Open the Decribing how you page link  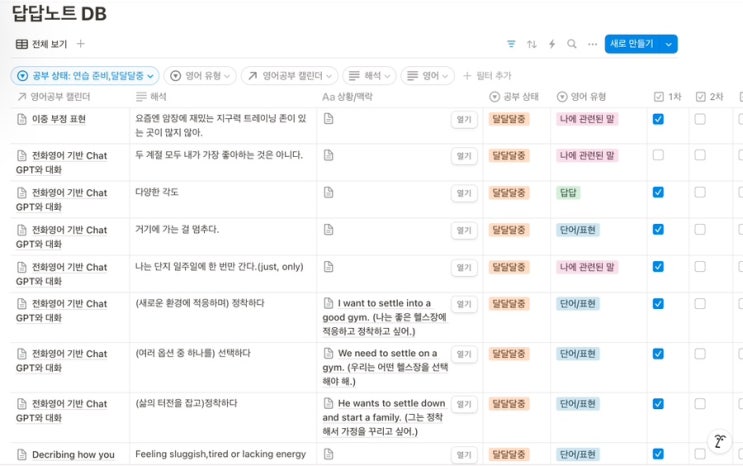pos(73,455)
